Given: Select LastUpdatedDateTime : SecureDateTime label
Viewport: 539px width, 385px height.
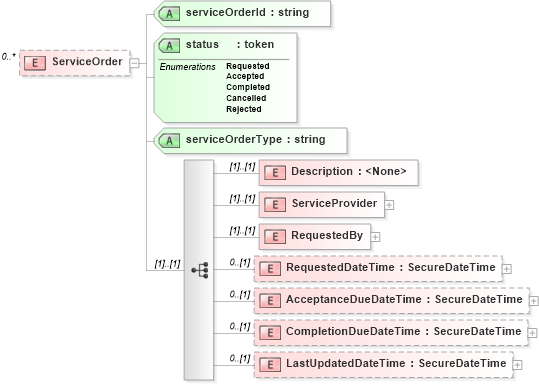Looking at the screenshot, I should coord(396,363).
